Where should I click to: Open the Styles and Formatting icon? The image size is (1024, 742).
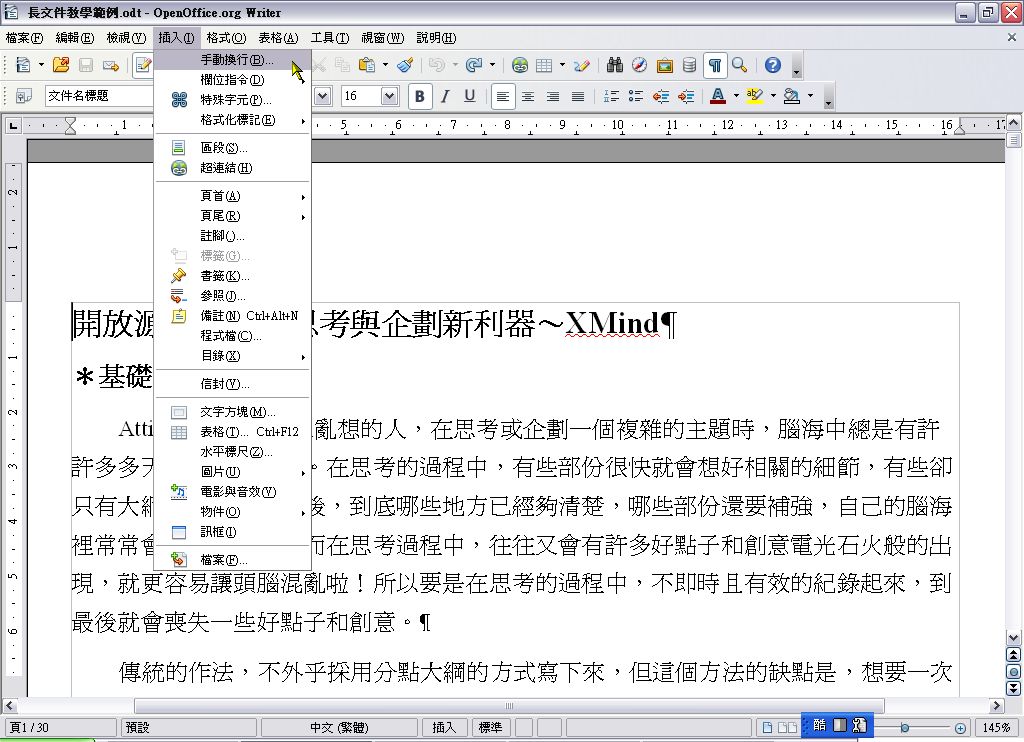(24, 96)
